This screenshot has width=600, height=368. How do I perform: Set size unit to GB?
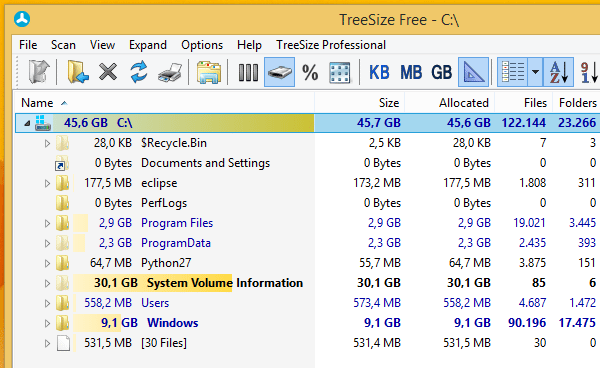[442, 72]
